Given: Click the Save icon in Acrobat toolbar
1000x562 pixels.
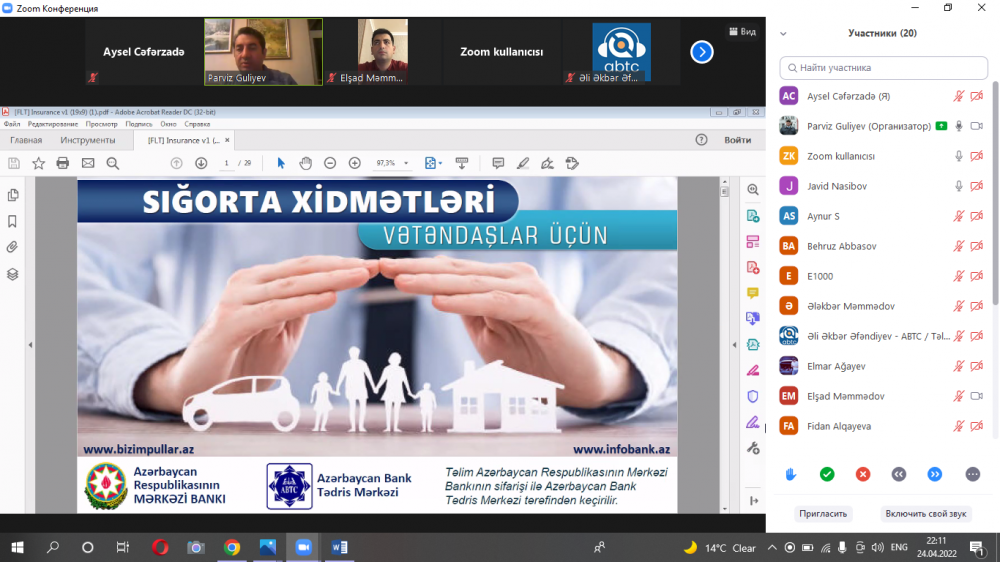Looking at the screenshot, I should [x=13, y=163].
